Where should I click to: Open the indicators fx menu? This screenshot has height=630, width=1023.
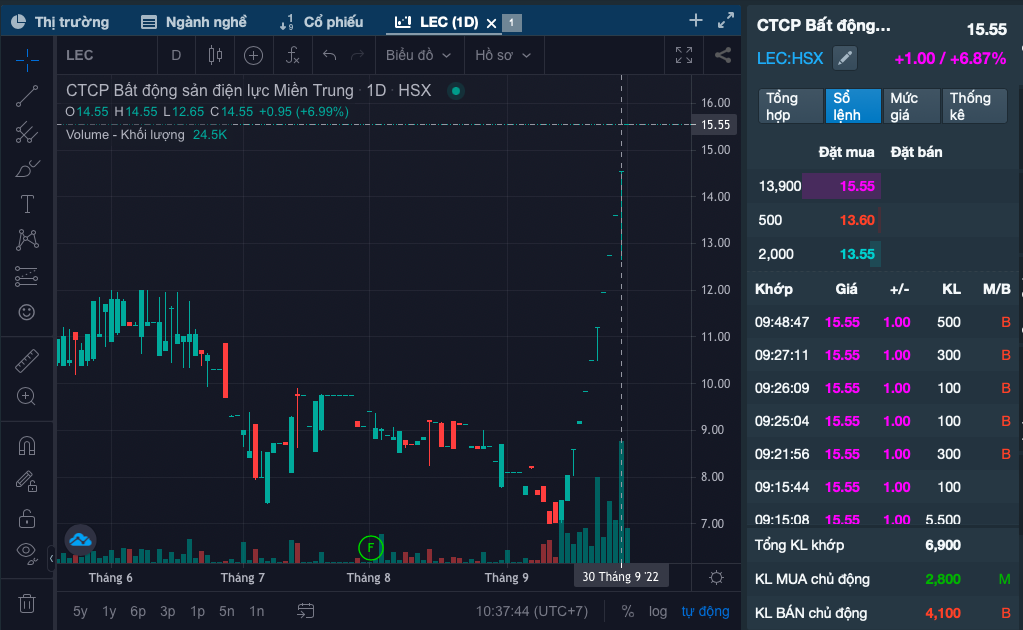point(292,55)
